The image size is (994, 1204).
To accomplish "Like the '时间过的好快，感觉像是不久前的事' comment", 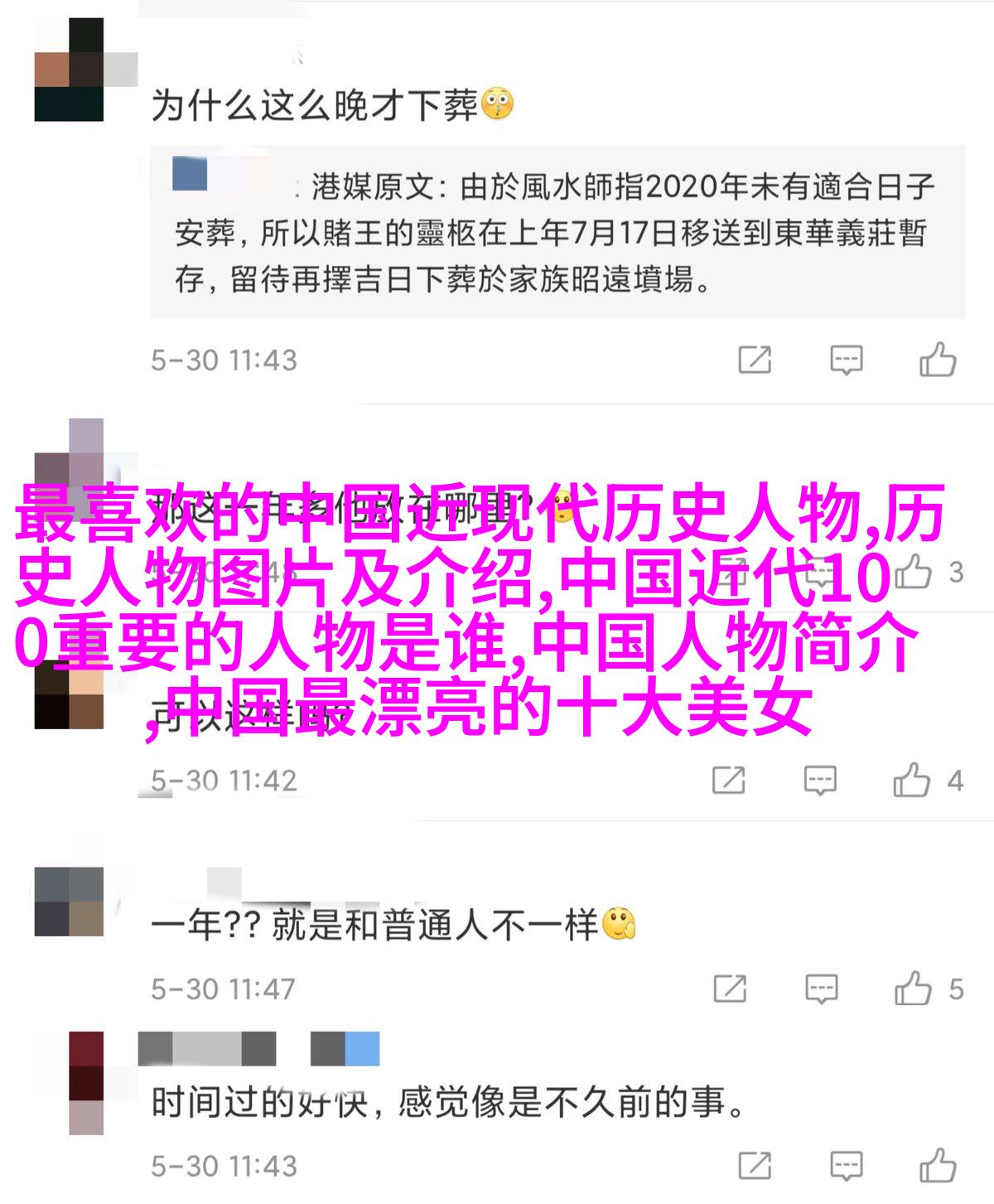I will click(938, 1165).
